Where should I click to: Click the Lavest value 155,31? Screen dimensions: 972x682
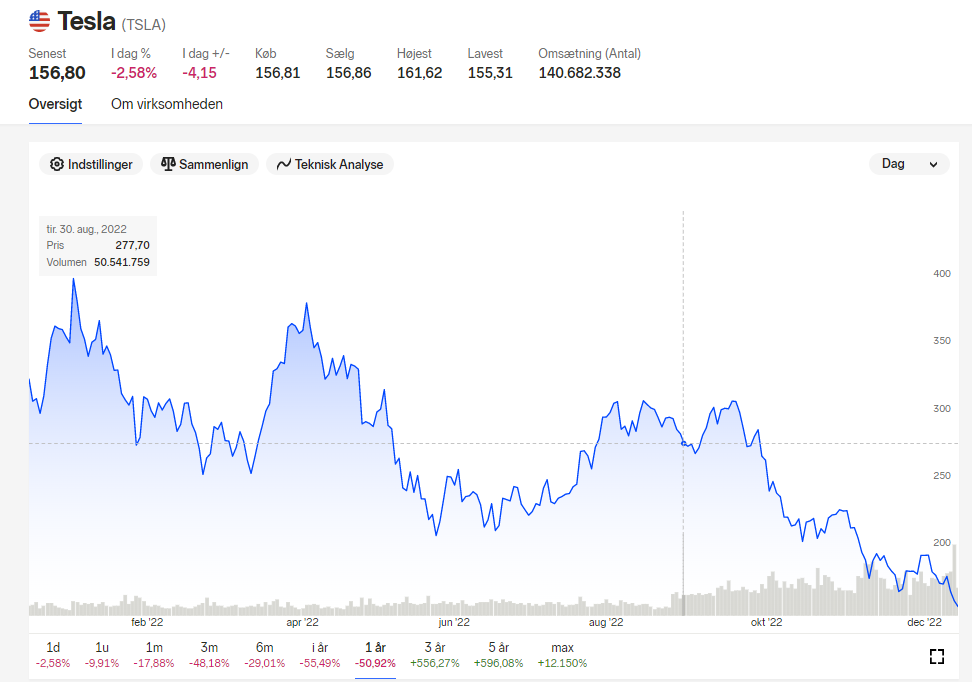pos(490,73)
